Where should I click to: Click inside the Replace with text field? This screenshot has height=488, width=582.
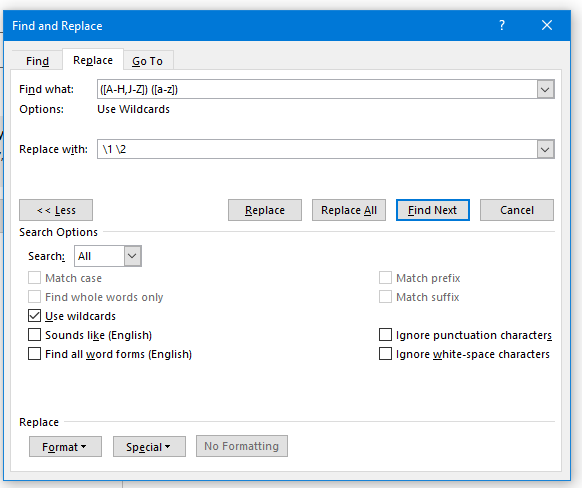[x=317, y=150]
